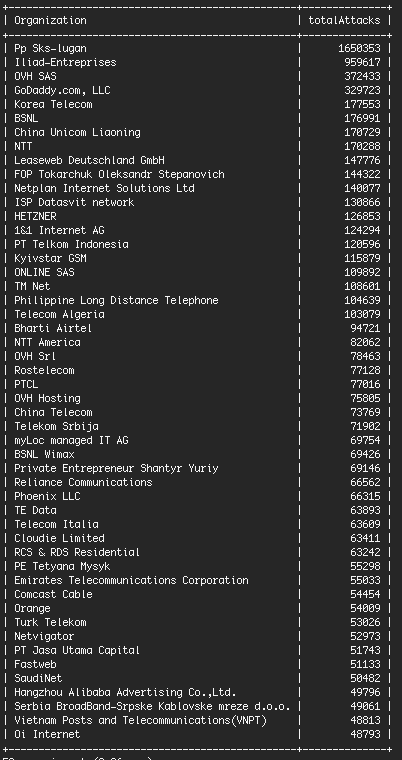Select the HETZNER row name

pyautogui.click(x=35, y=217)
